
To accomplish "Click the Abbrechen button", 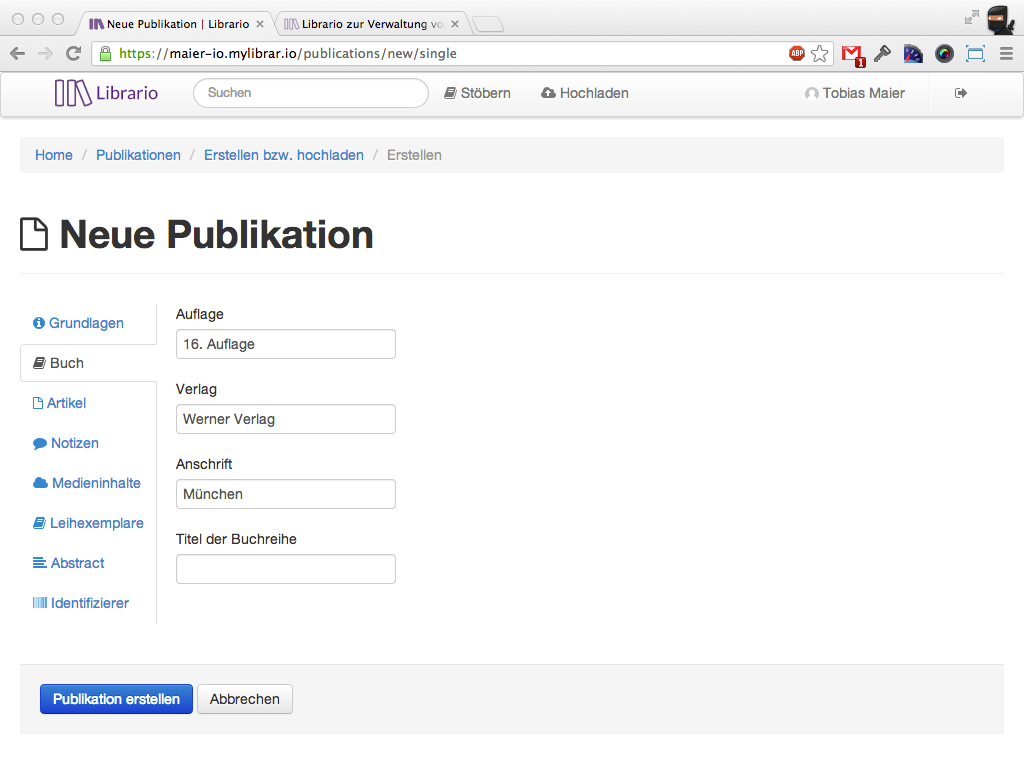I will pos(245,699).
